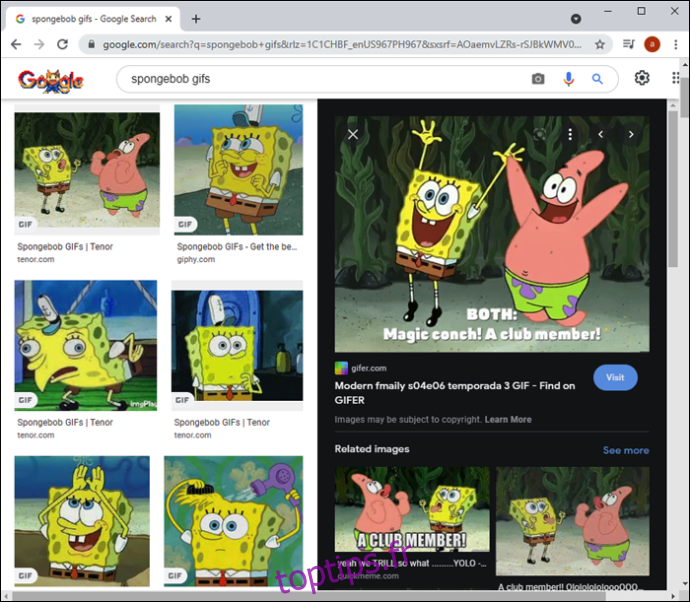The width and height of the screenshot is (690, 602).
Task: Click the address bar URL
Action: click(x=341, y=44)
